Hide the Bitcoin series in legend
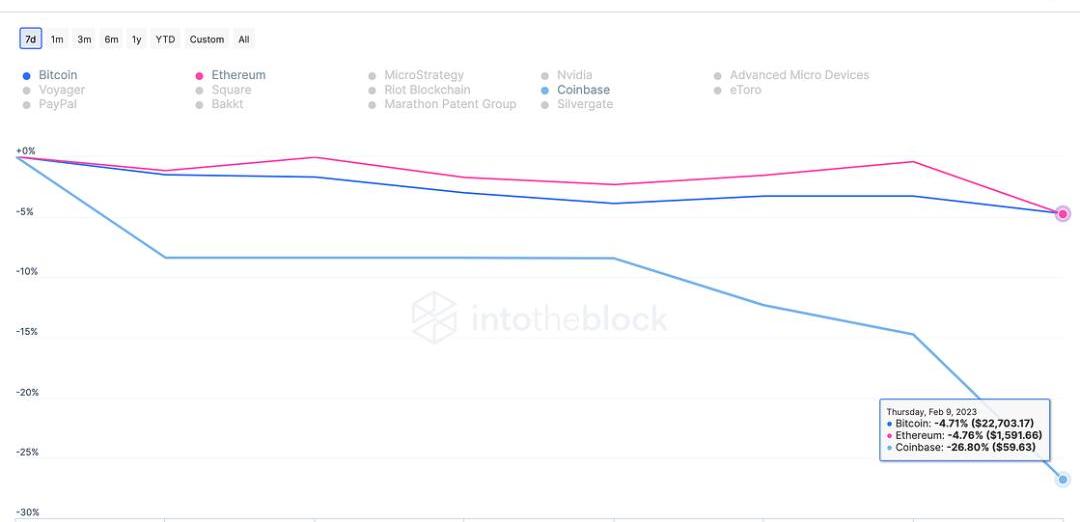This screenshot has width=1080, height=522. [57, 75]
